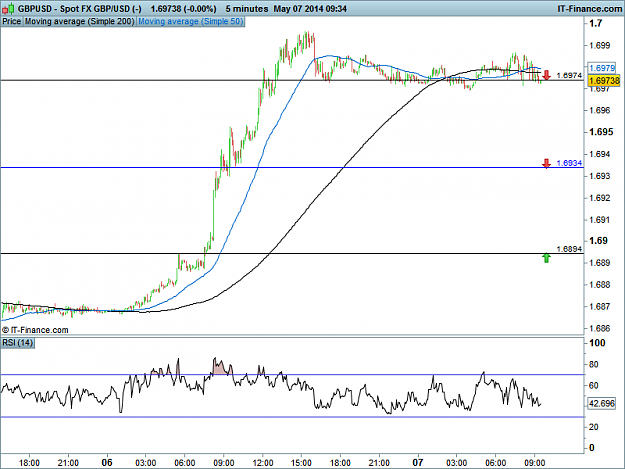Click the May 07 2014 09:34 timestamp
The height and width of the screenshot is (469, 625).
[x=310, y=8]
